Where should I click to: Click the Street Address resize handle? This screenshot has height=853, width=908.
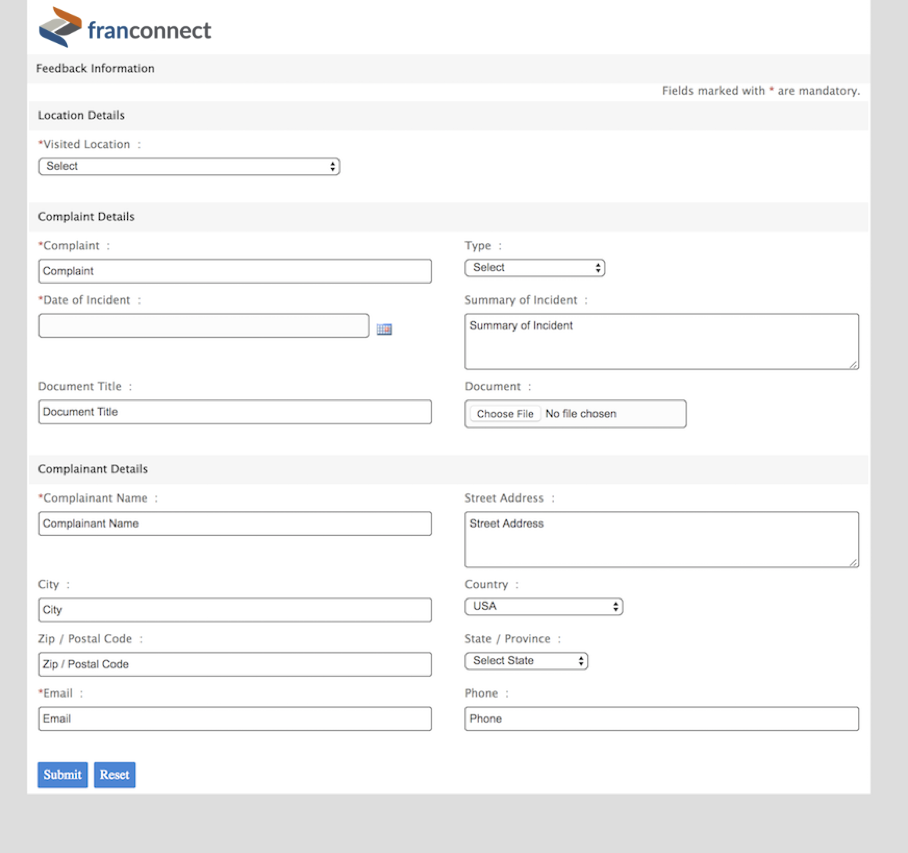pos(854,562)
